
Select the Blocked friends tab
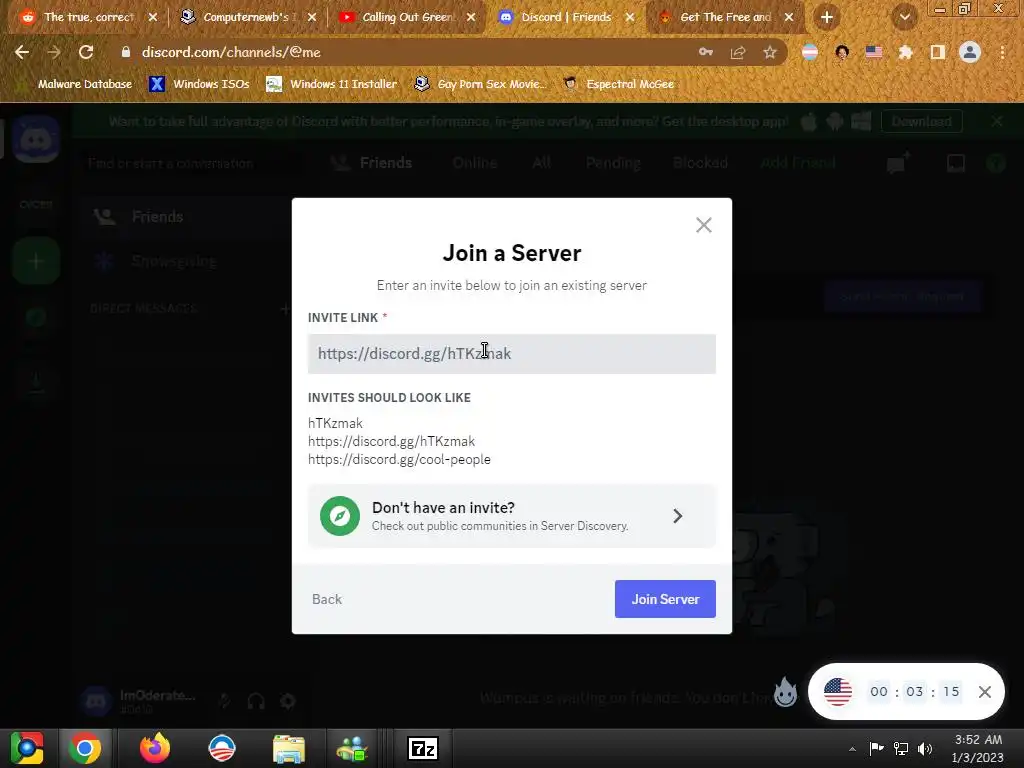[700, 163]
